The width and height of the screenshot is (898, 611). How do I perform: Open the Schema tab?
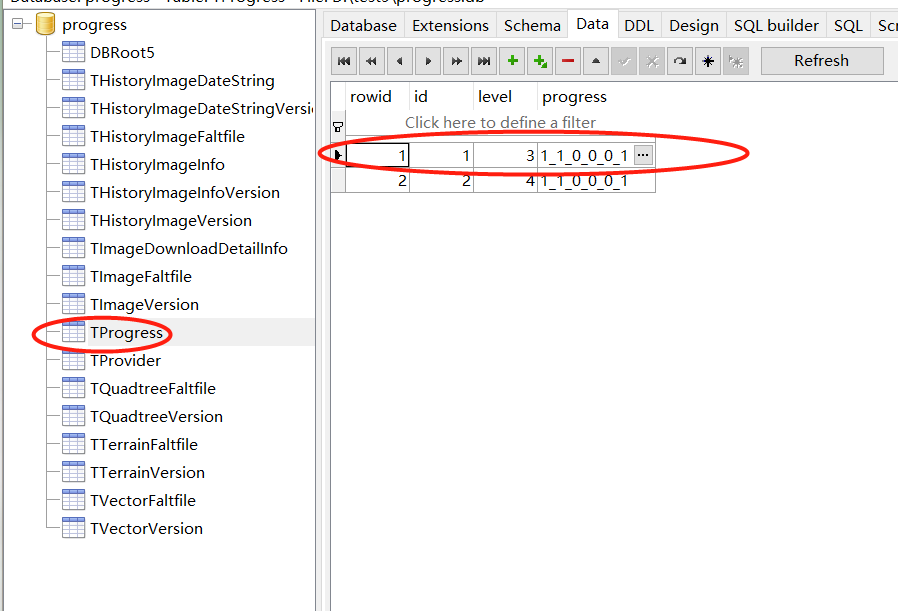532,26
